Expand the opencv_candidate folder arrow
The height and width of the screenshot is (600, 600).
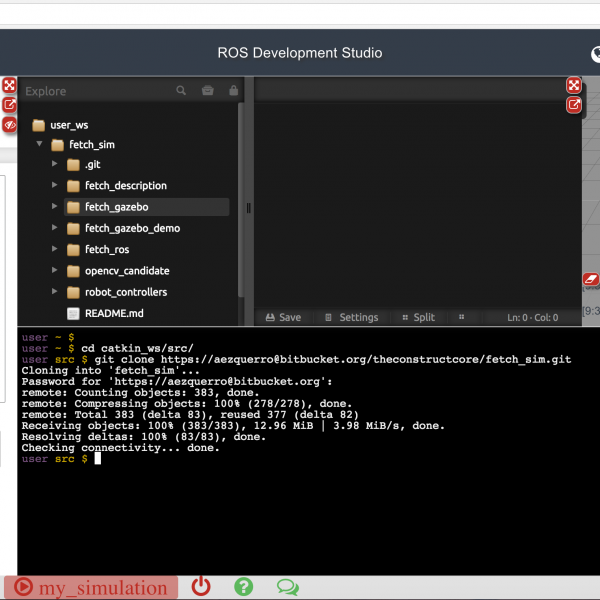tap(54, 270)
